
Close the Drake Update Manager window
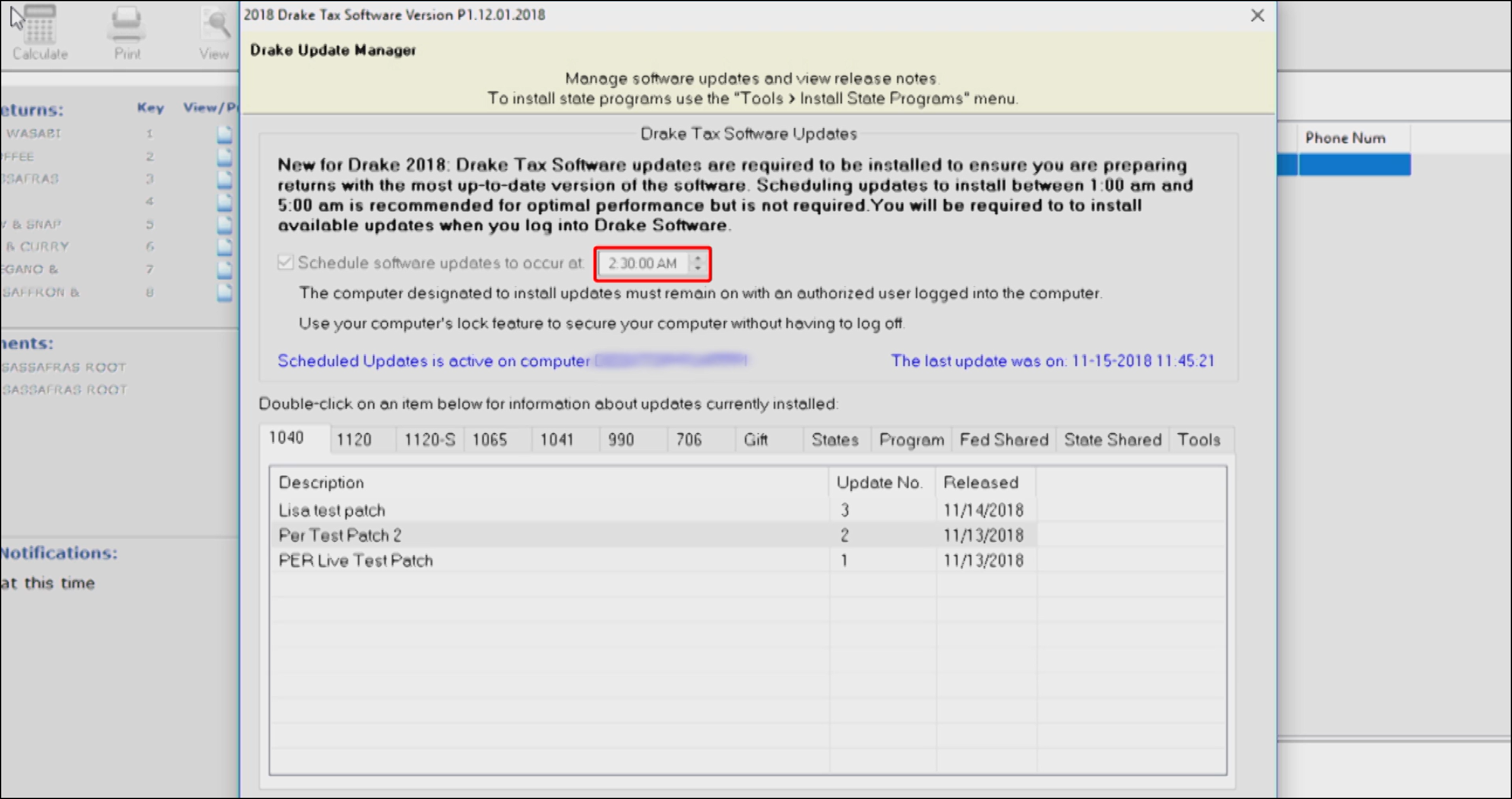1257,15
